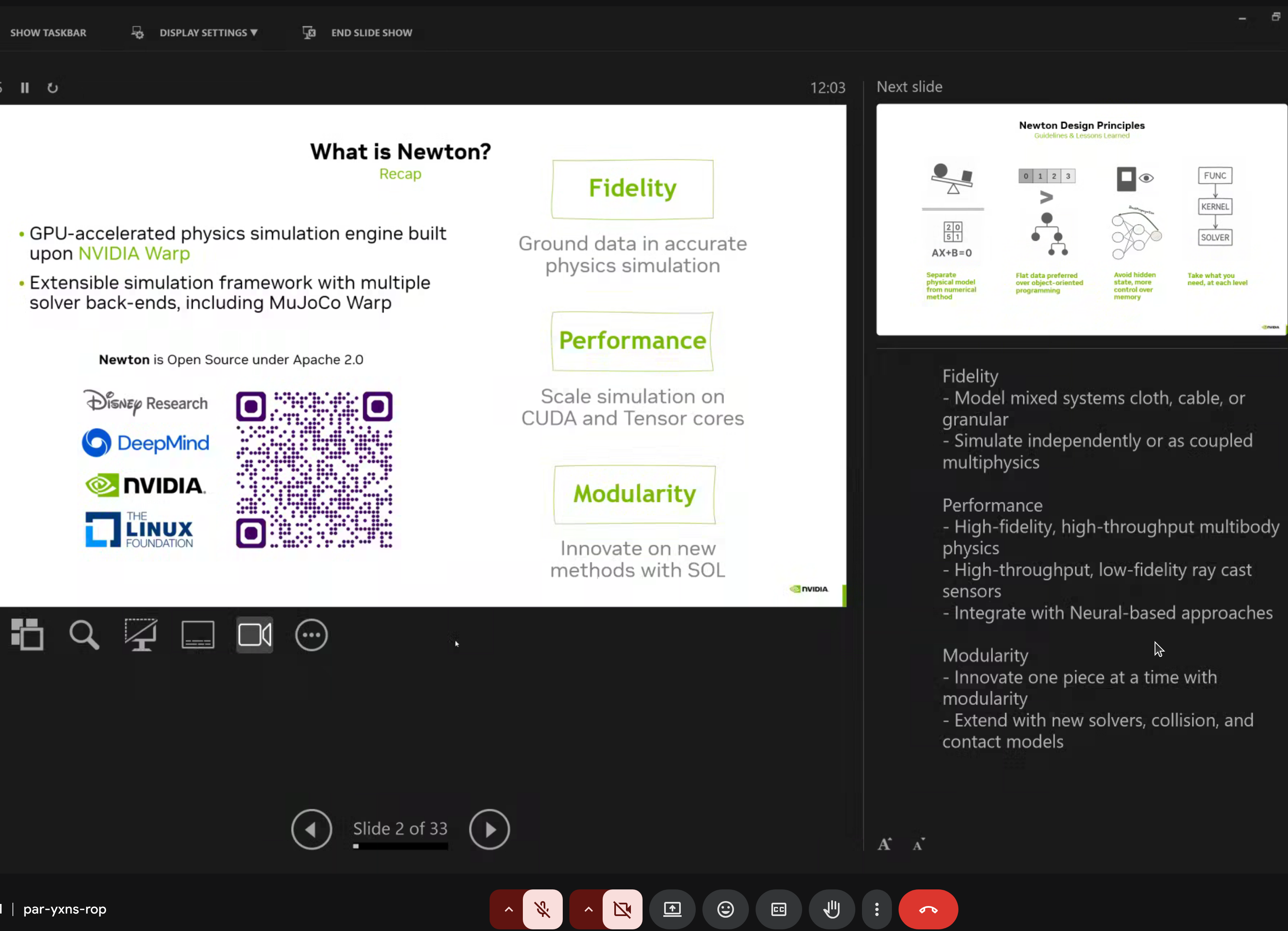Unmute the microphone
The image size is (1288, 931).
point(542,909)
